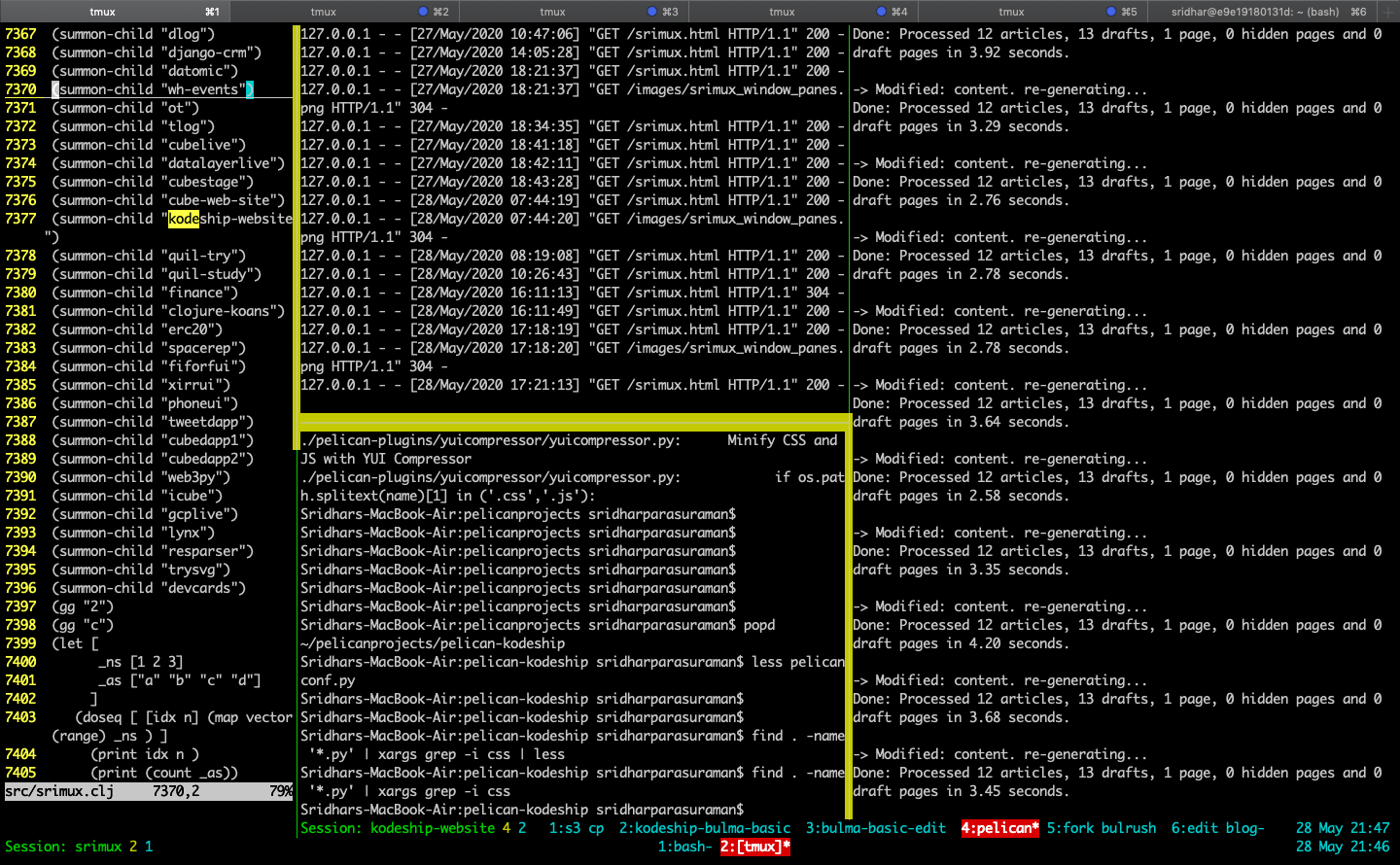Select the 1:bash- window in bottom status
1400x865 pixels.
pos(685,847)
